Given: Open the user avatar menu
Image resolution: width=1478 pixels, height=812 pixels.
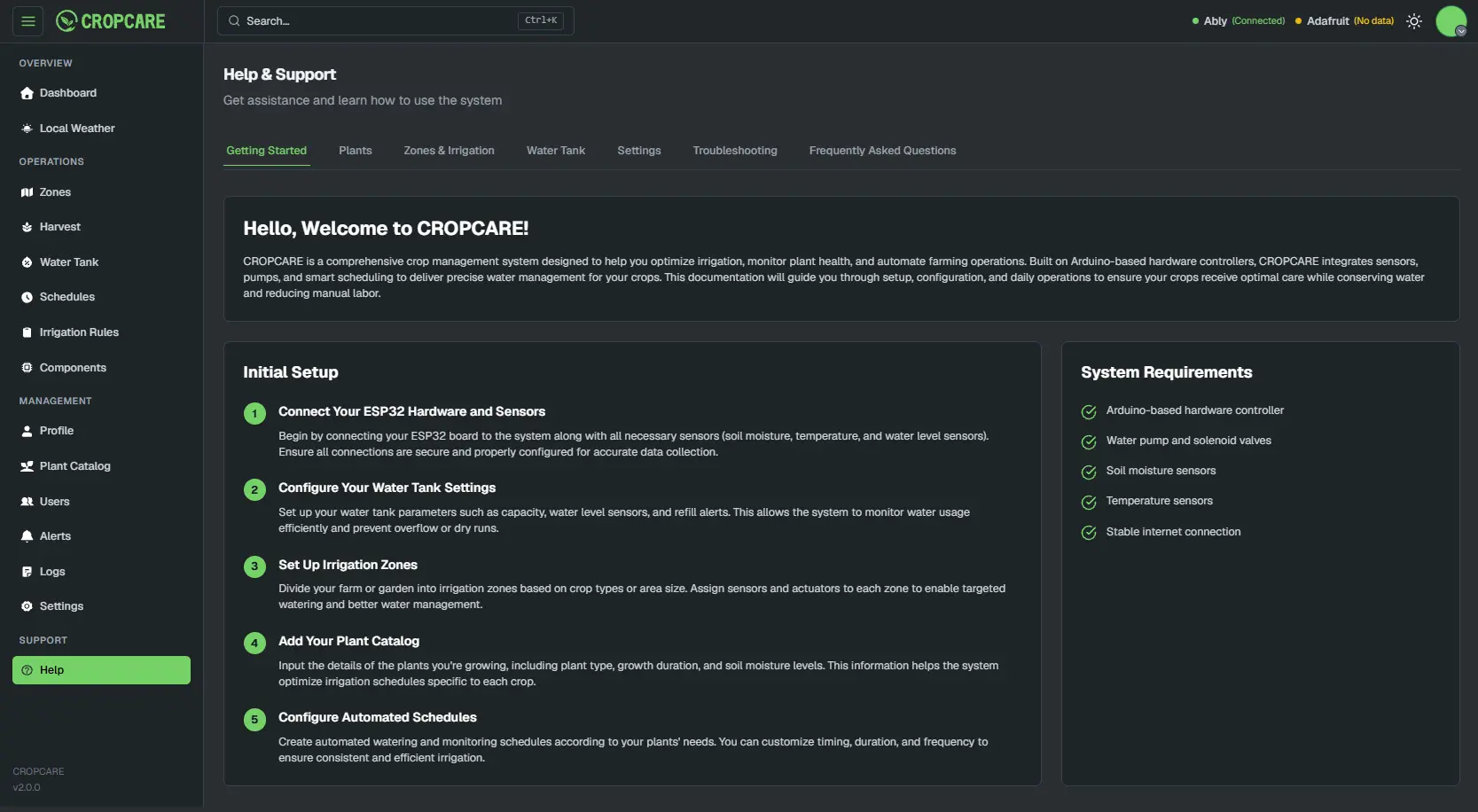Looking at the screenshot, I should click(1451, 21).
